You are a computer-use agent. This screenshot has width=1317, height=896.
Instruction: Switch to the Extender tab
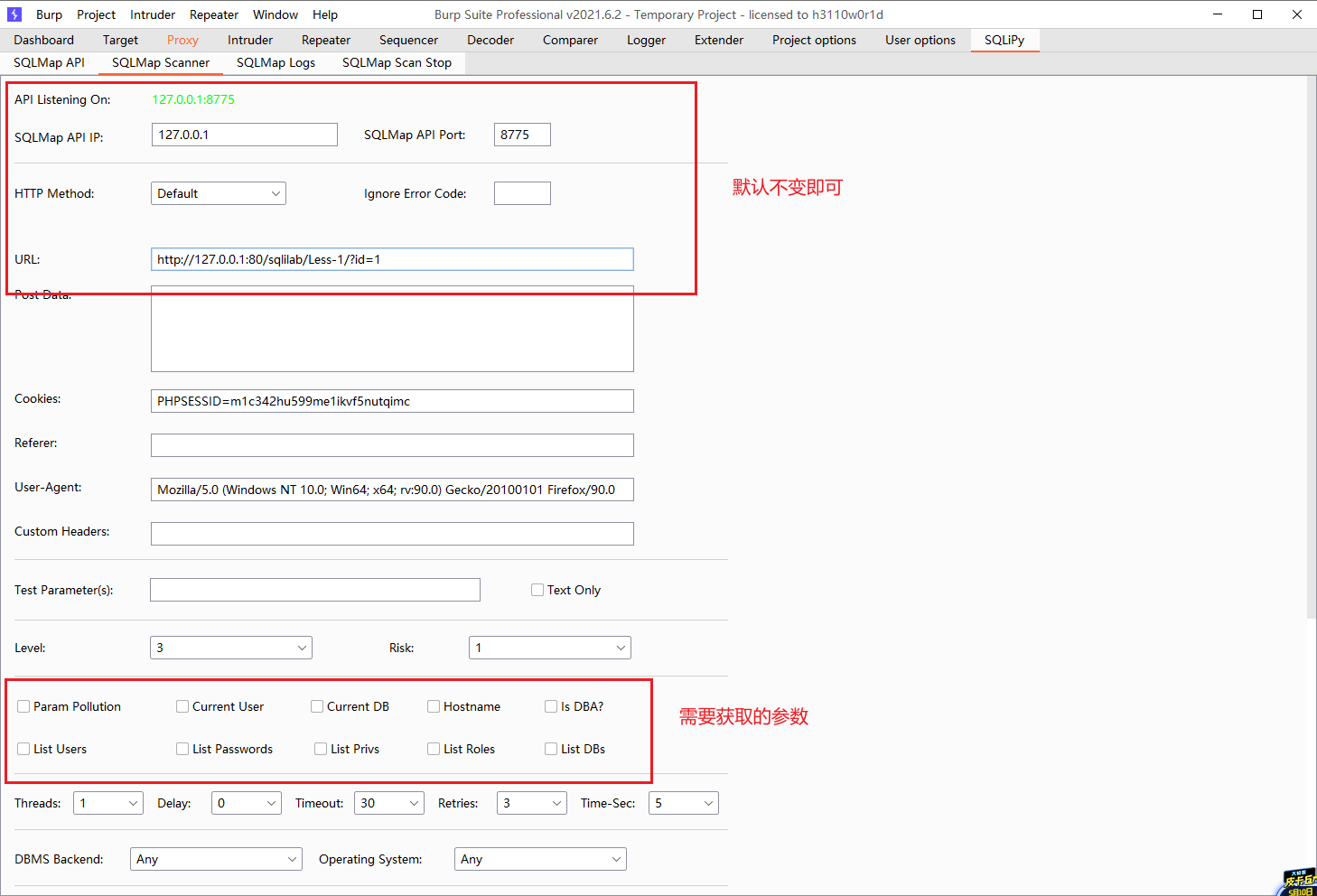tap(719, 40)
